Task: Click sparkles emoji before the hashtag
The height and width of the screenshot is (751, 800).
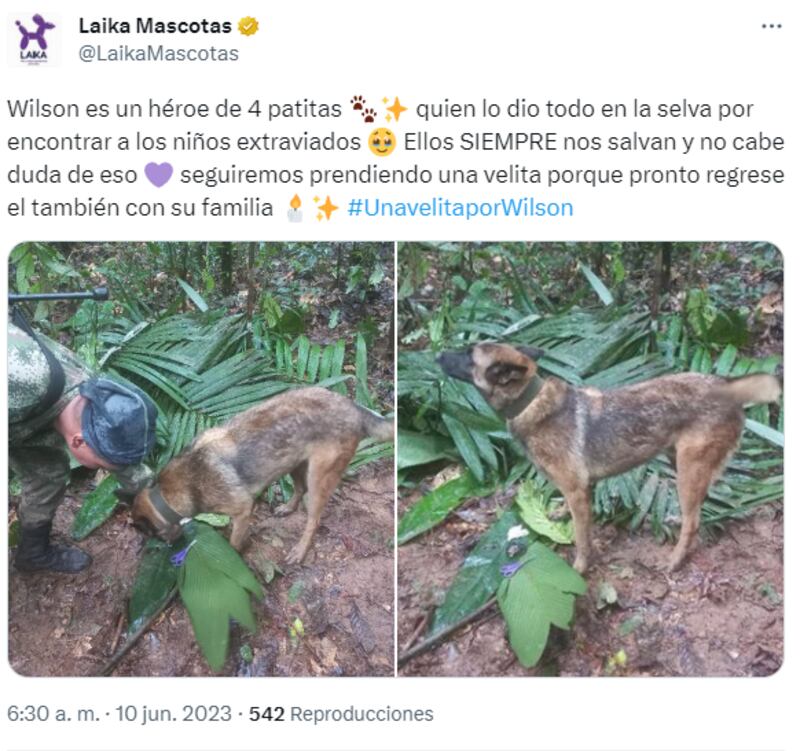Action: [326, 208]
